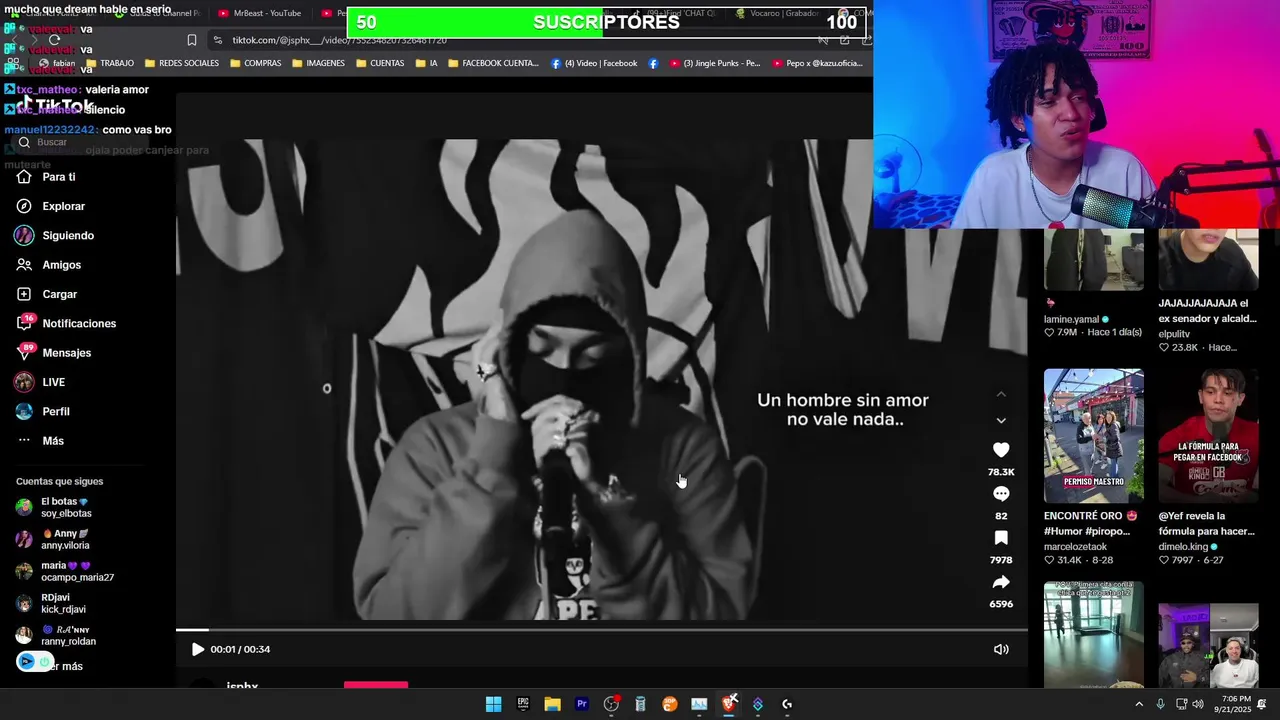Play the paused TikTok video
The height and width of the screenshot is (720, 1280).
197,649
